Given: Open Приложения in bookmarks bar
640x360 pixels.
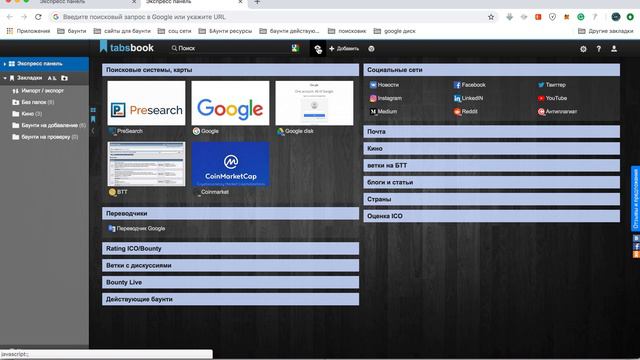Looking at the screenshot, I should click(x=28, y=31).
